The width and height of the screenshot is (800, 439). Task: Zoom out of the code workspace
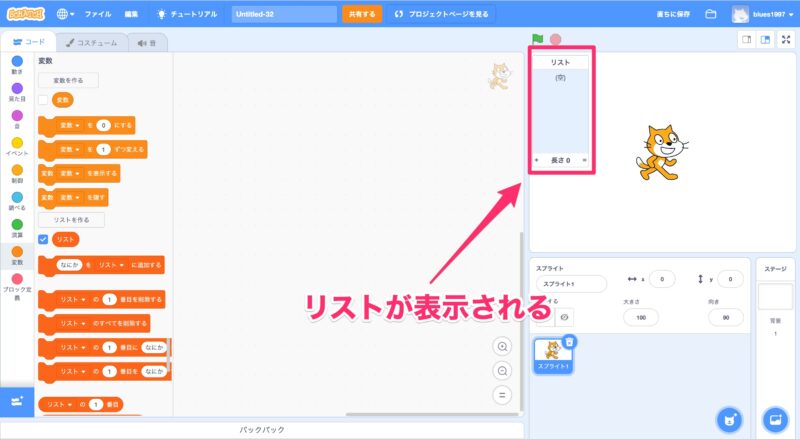tap(503, 370)
